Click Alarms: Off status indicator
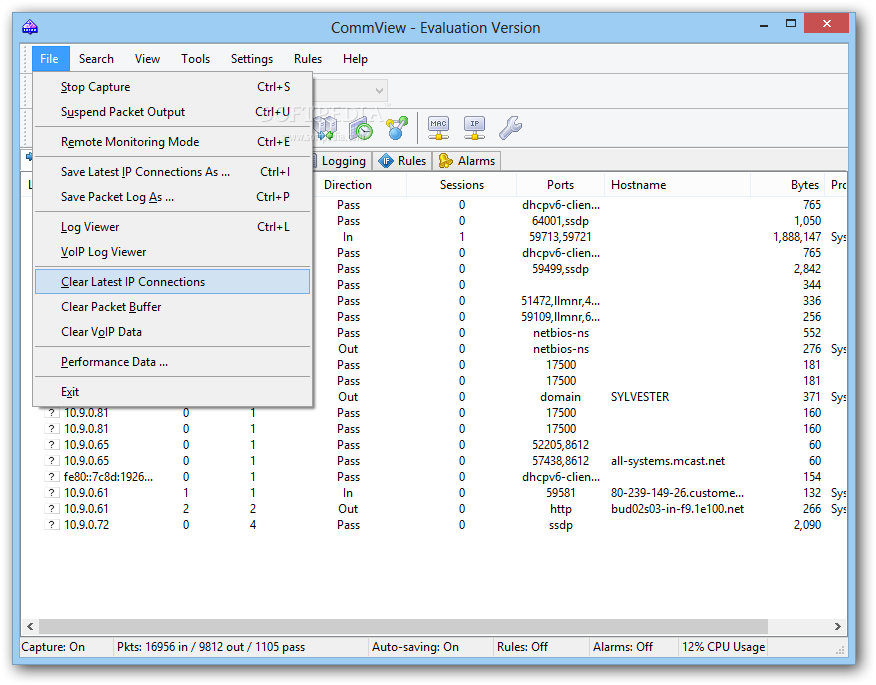 (x=622, y=647)
